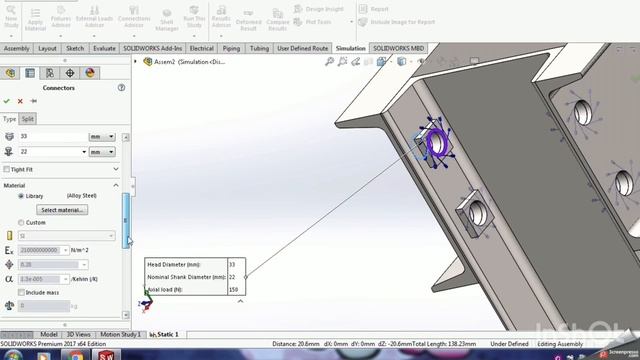This screenshot has height=360, width=640.
Task: Expand Tight Fit section chevron
Action: point(116,169)
